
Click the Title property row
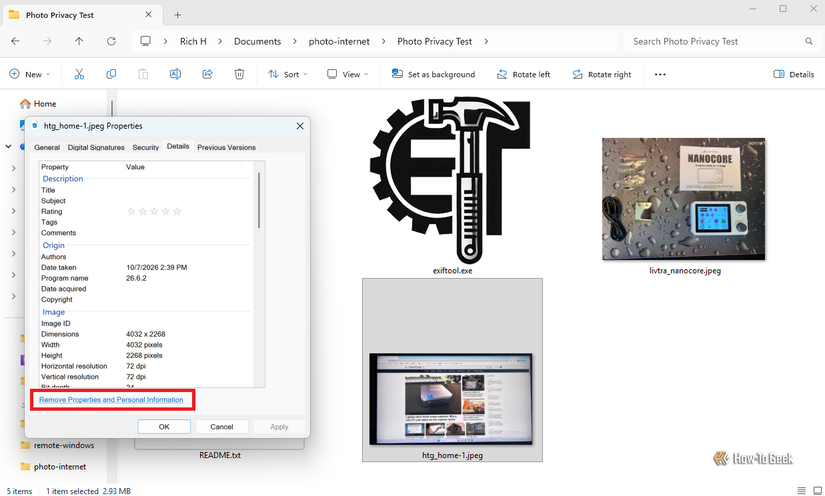[x=146, y=190]
